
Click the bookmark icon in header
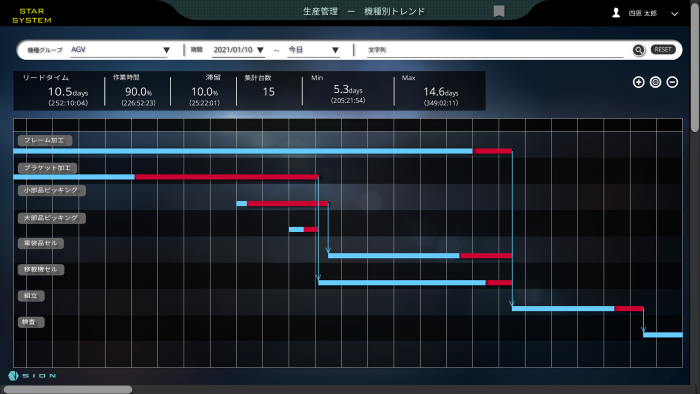499,11
